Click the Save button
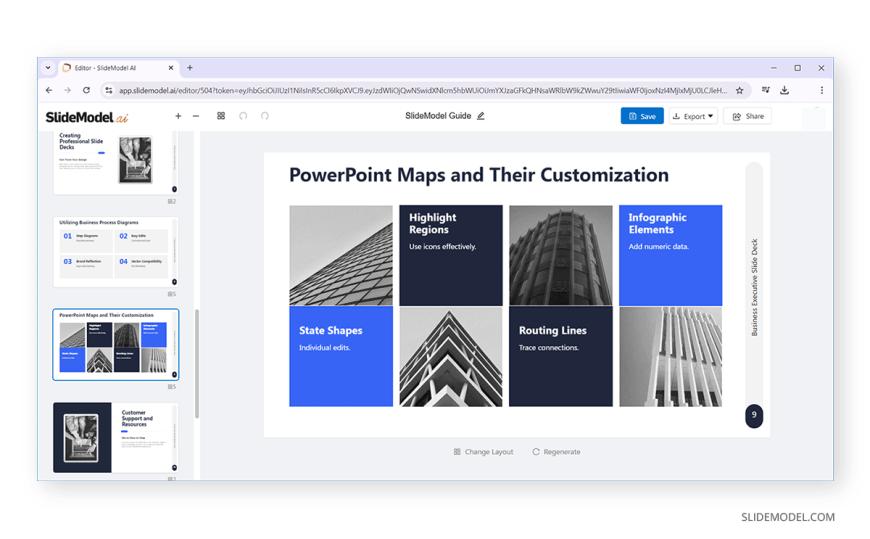The height and width of the screenshot is (539, 870). click(642, 116)
